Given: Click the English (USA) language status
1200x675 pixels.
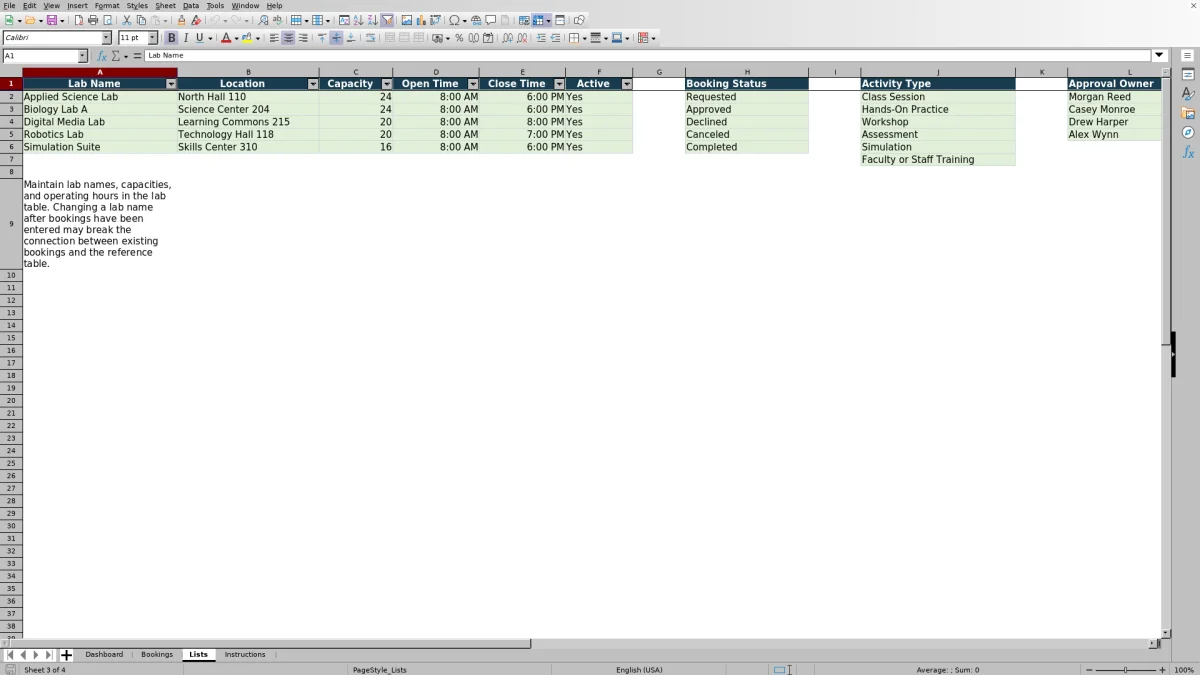Looking at the screenshot, I should pyautogui.click(x=639, y=670).
